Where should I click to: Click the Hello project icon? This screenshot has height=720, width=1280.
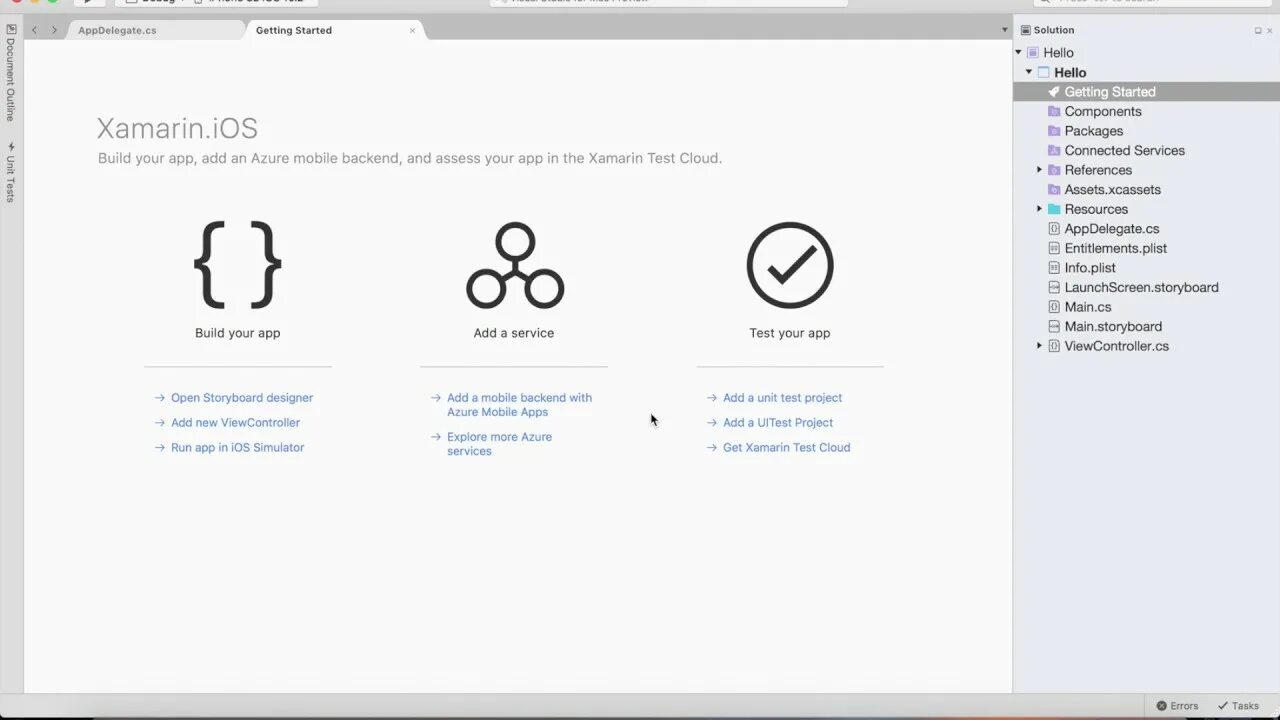point(1044,72)
